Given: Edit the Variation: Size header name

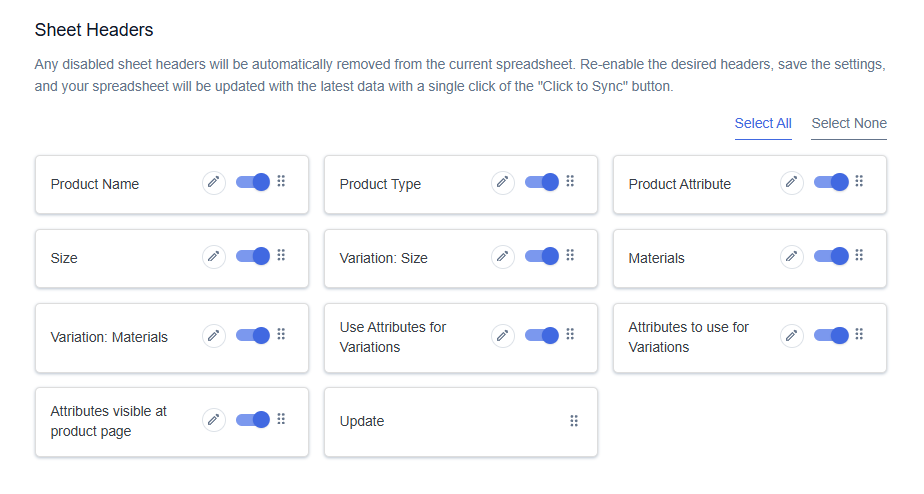Looking at the screenshot, I should pyautogui.click(x=503, y=257).
